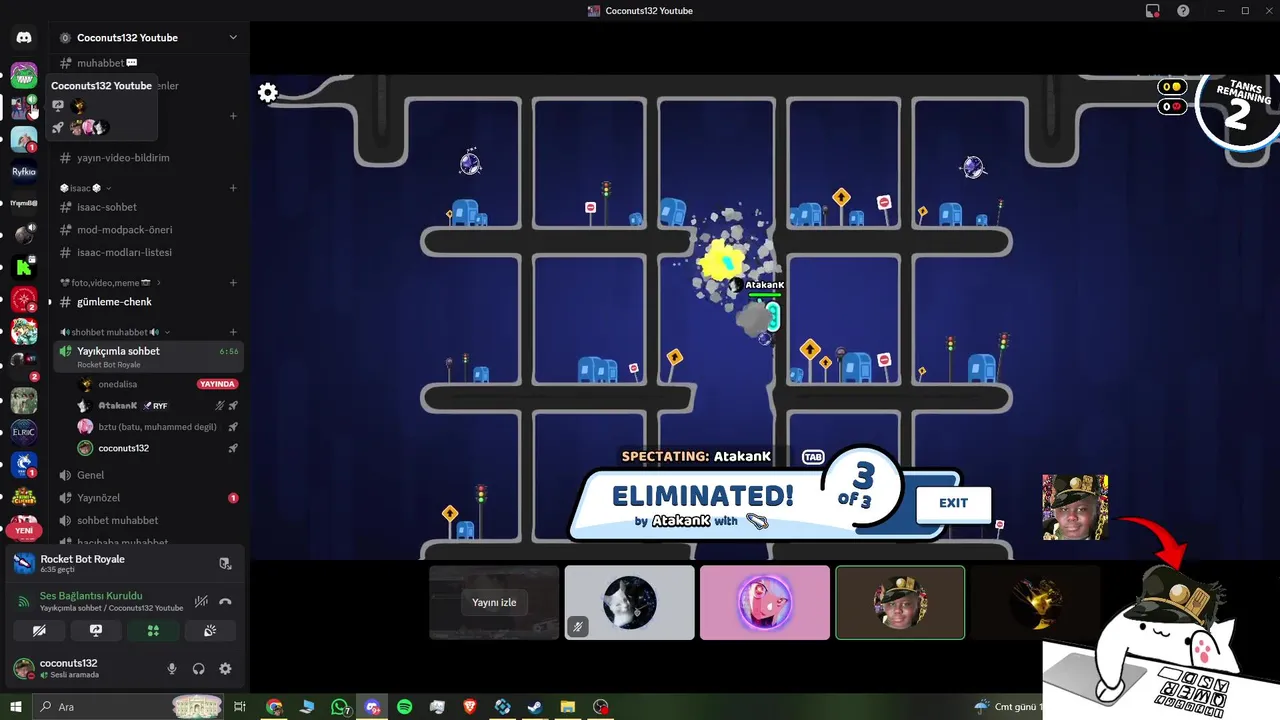The width and height of the screenshot is (1280, 720).
Task: Open yayın-video-bildirim channel
Action: [148, 158]
